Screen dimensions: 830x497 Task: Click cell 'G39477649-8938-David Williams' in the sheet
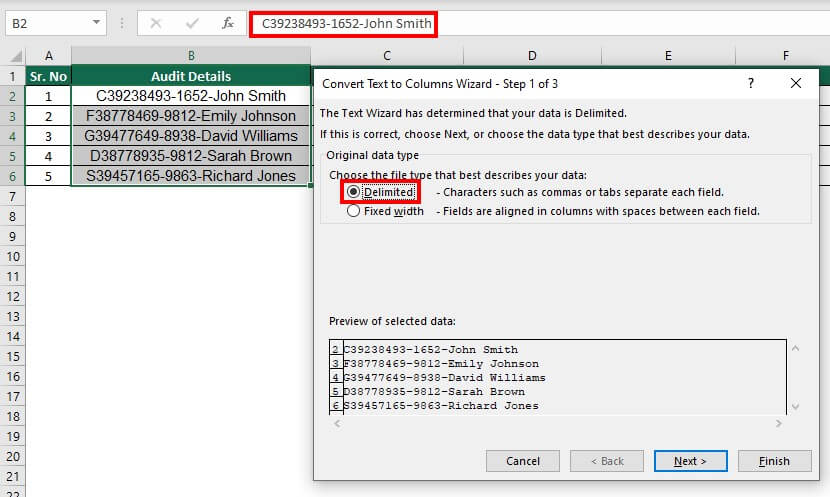191,136
